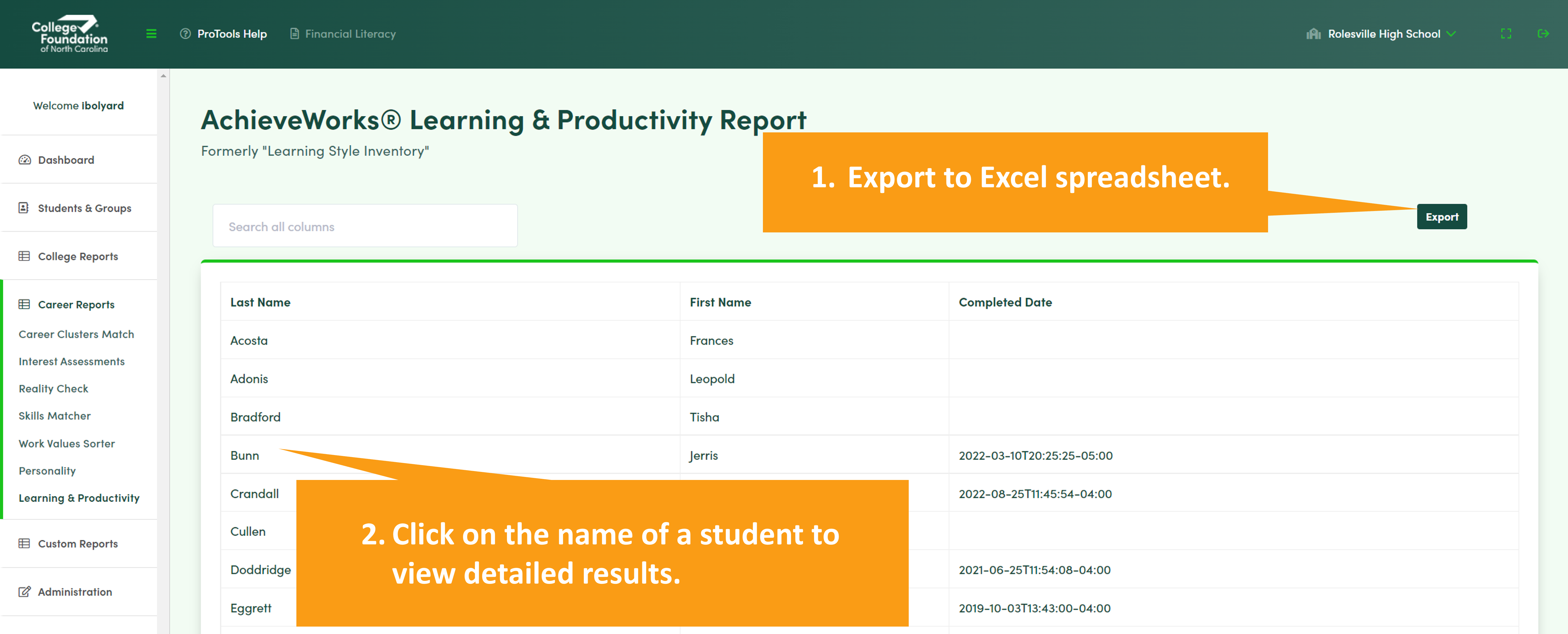Click student last name Acosta

[x=248, y=341]
